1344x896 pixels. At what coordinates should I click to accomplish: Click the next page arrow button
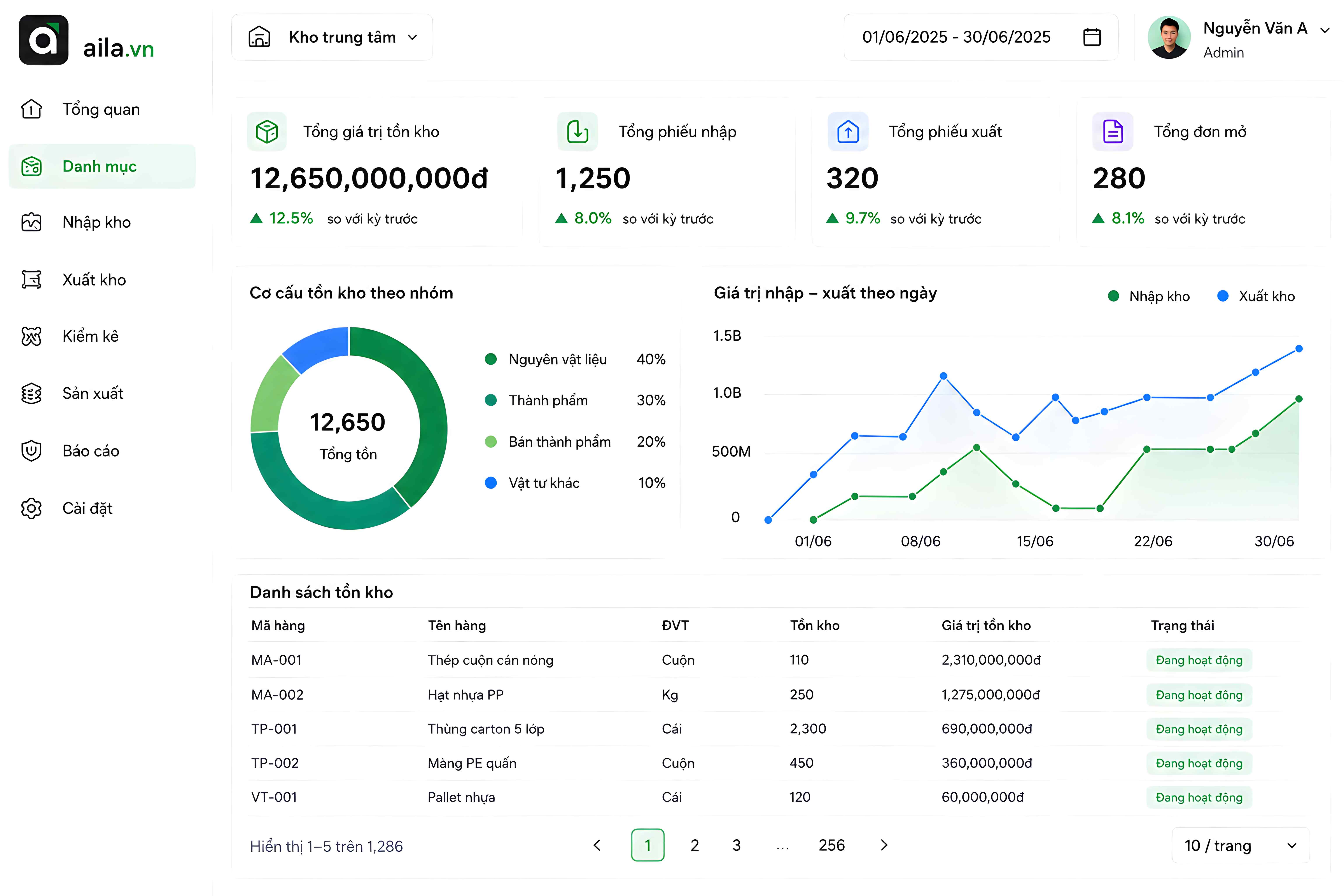click(x=884, y=845)
